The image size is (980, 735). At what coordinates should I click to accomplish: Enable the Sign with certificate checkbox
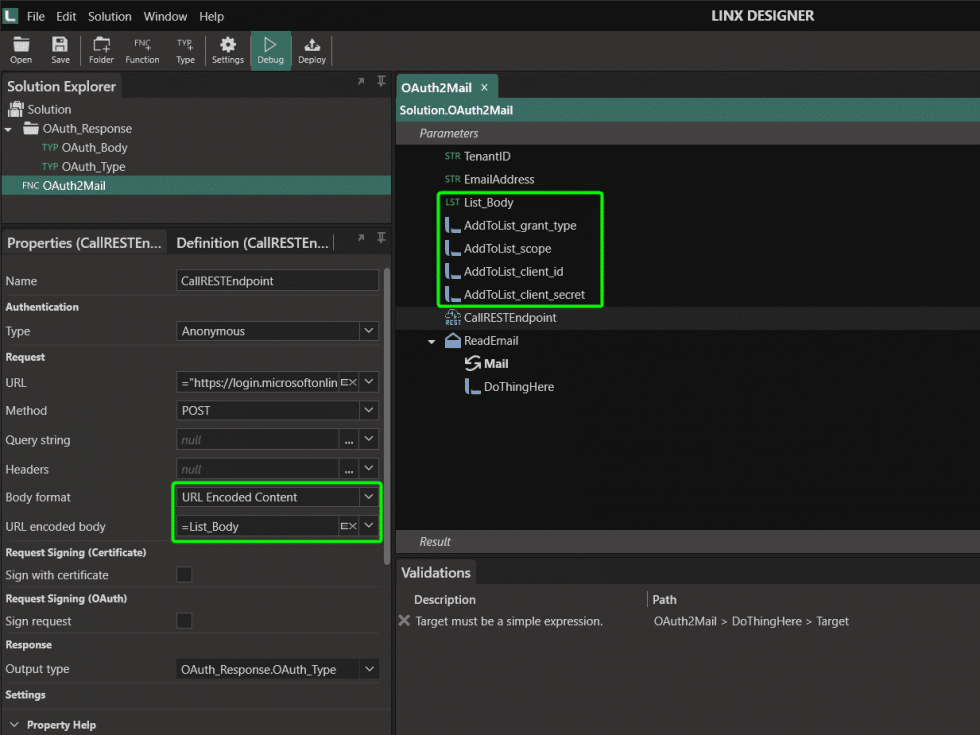coord(183,575)
